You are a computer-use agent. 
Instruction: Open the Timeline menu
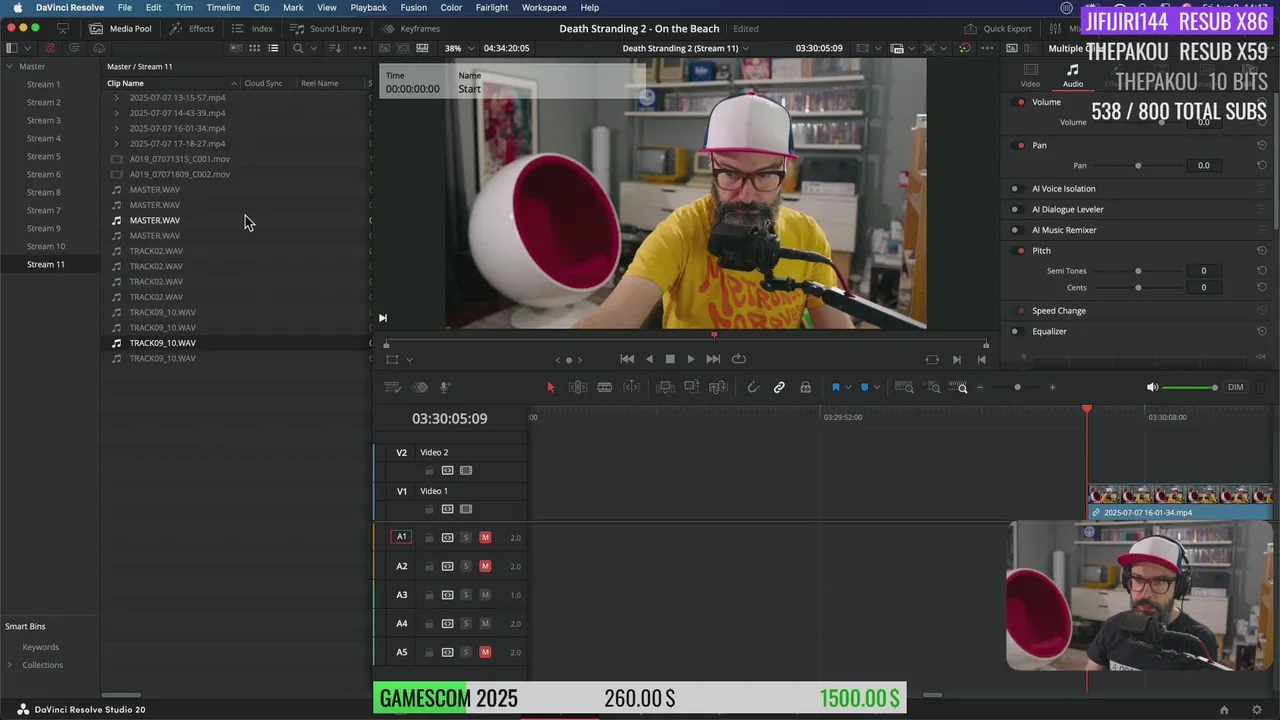223,7
